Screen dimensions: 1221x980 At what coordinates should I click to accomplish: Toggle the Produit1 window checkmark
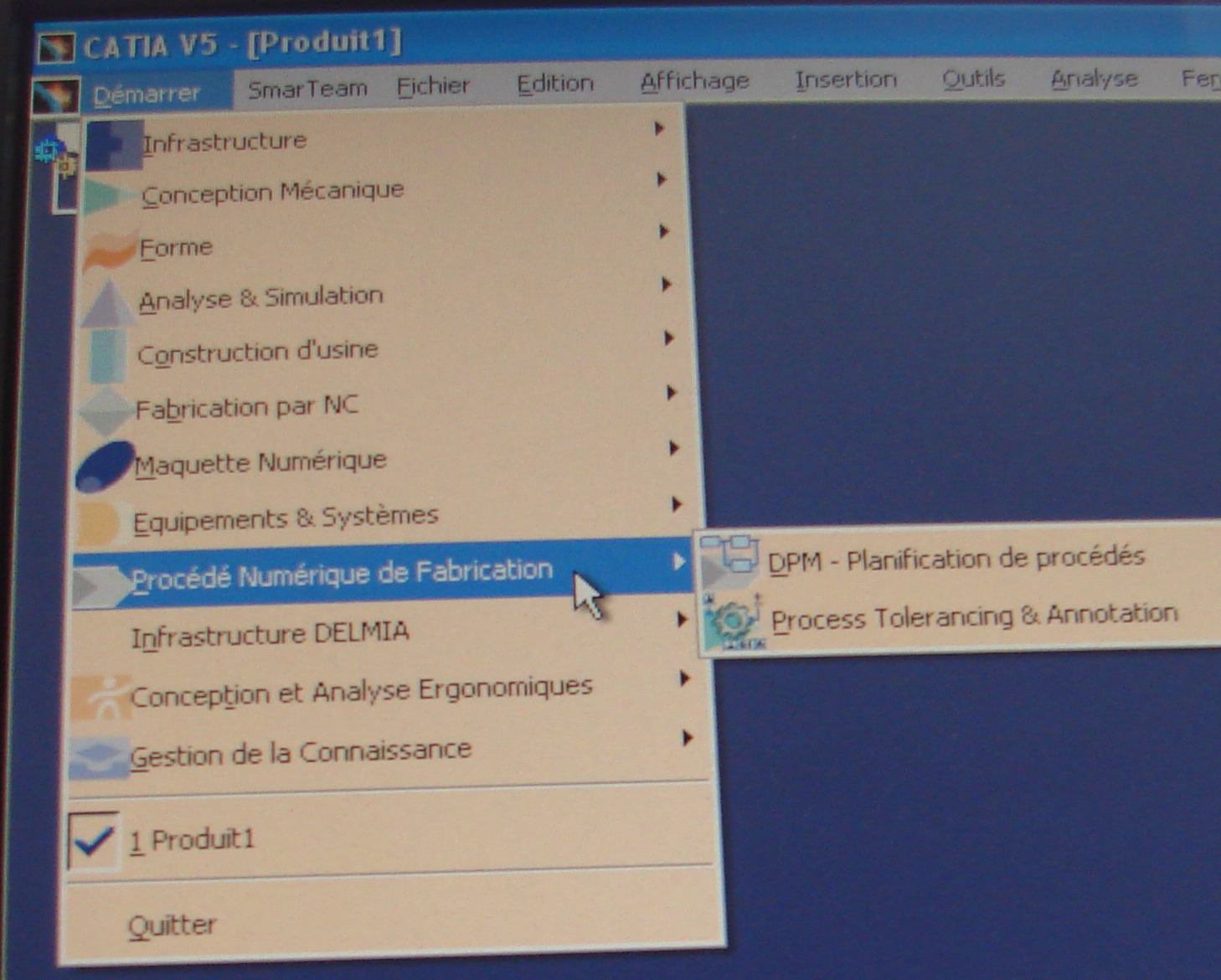[93, 840]
